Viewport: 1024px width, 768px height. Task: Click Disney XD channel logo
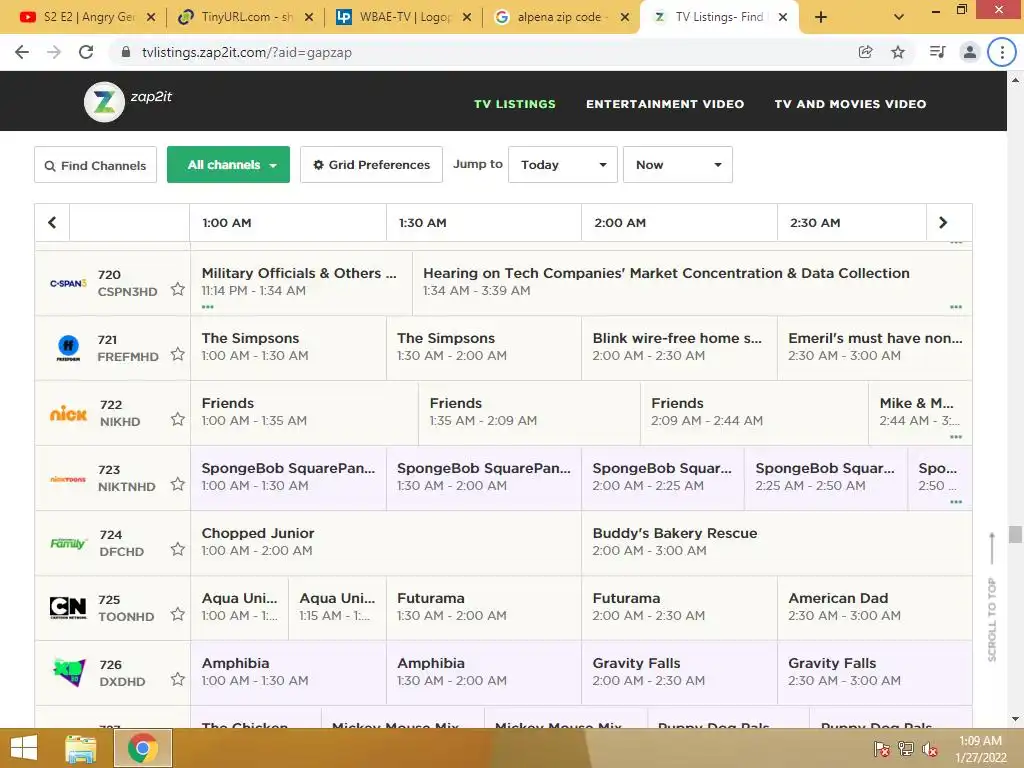tap(68, 673)
